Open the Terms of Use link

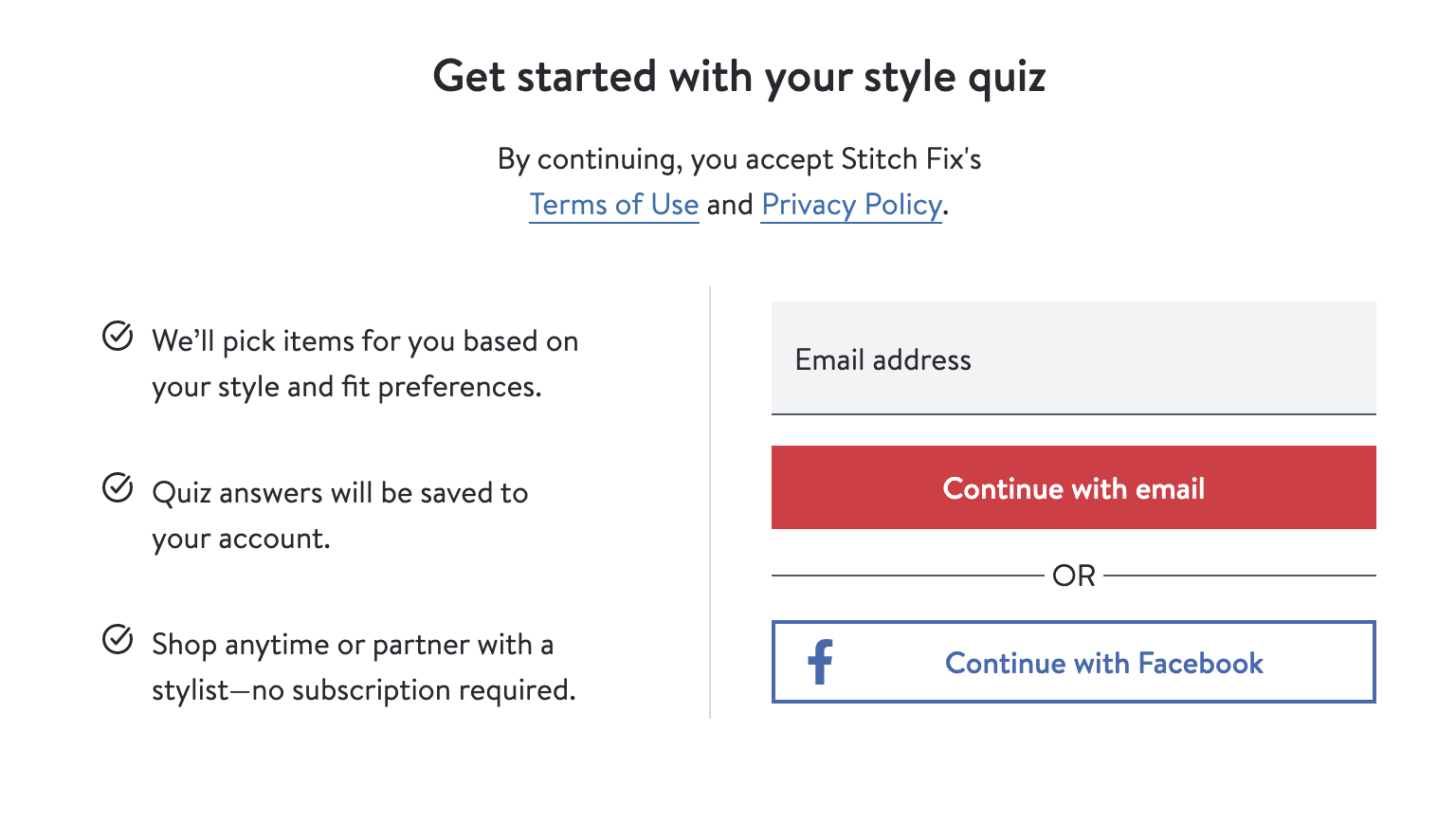click(x=614, y=205)
